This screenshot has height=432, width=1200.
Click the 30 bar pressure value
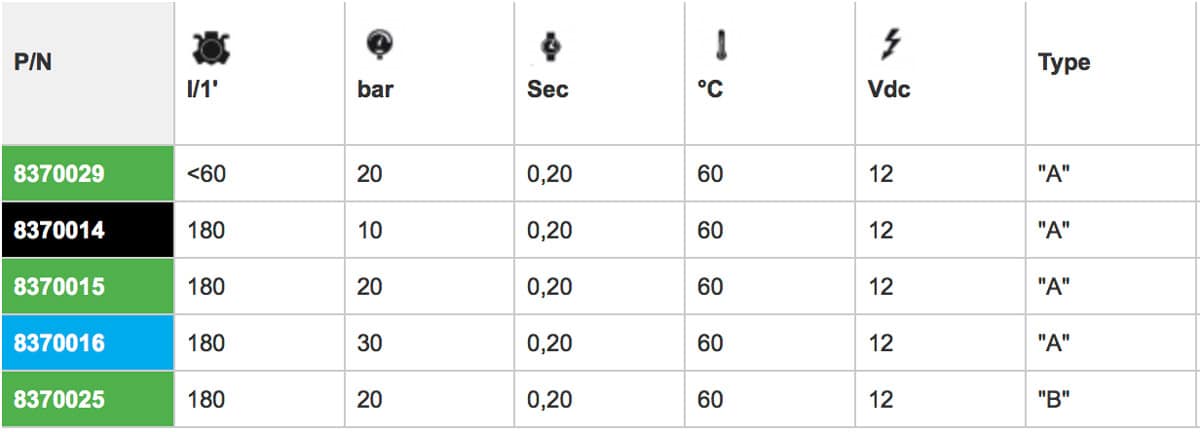[x=370, y=343]
